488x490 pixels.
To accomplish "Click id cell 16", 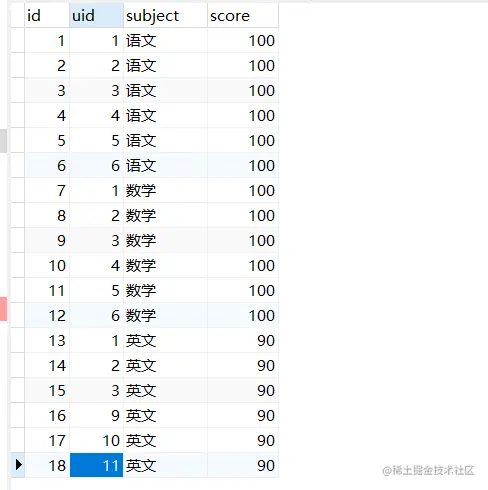I will point(47,415).
